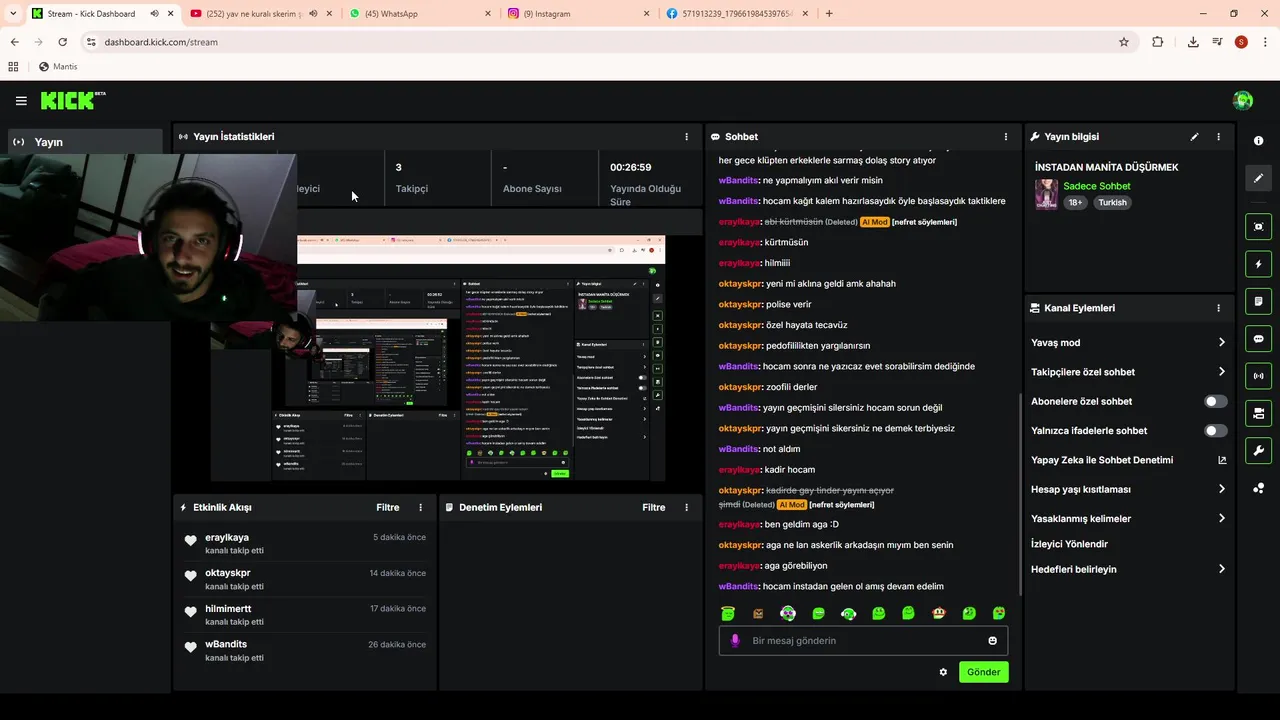Open a new browser tab

click(829, 14)
